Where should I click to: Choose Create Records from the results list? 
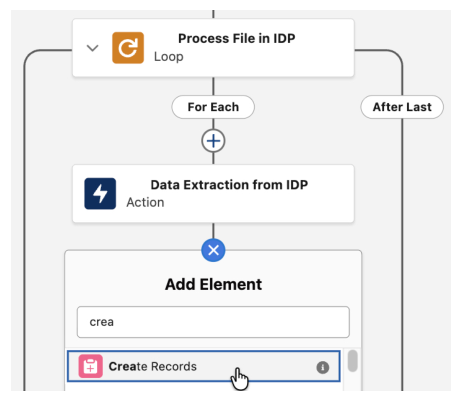(x=204, y=366)
